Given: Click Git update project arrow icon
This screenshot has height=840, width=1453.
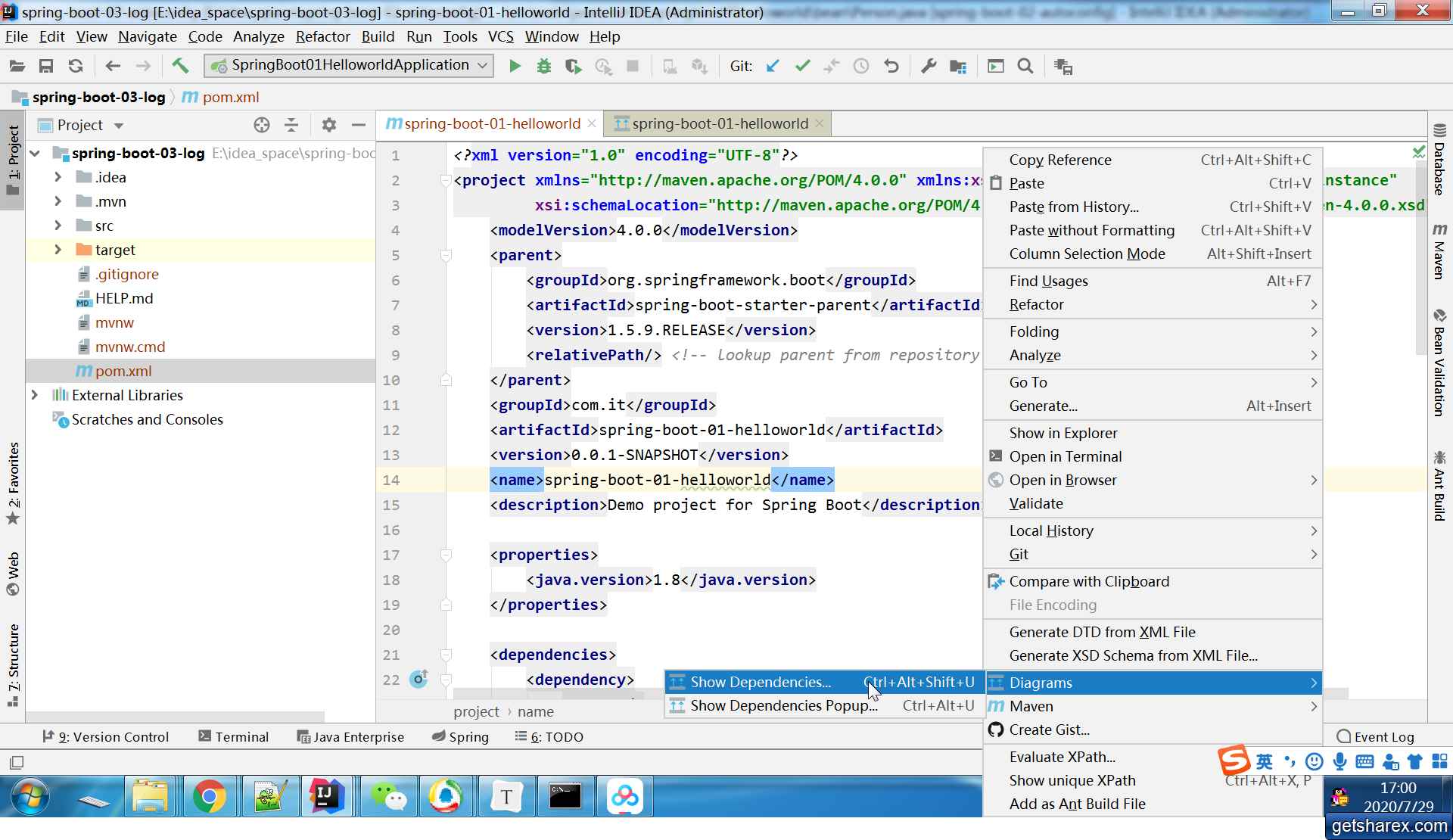Looking at the screenshot, I should pos(773,67).
